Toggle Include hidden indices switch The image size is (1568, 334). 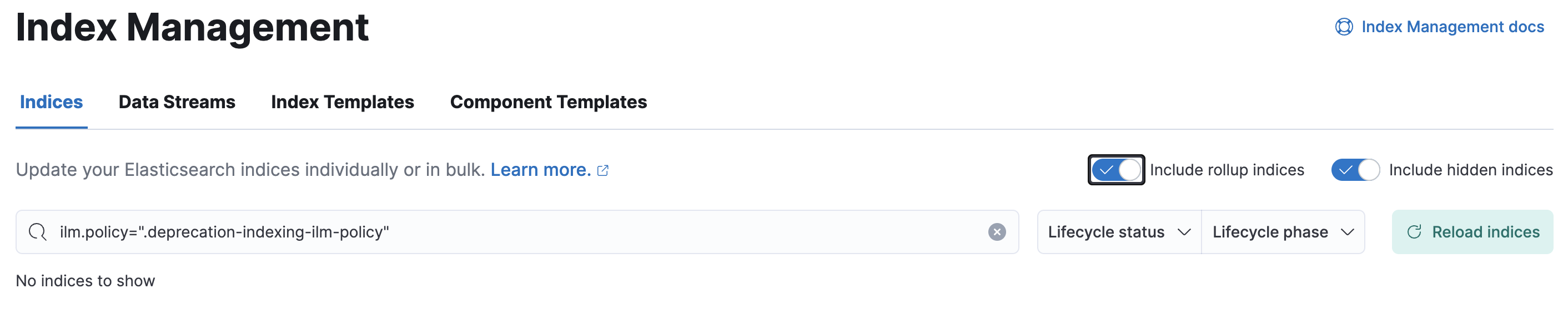(1355, 170)
